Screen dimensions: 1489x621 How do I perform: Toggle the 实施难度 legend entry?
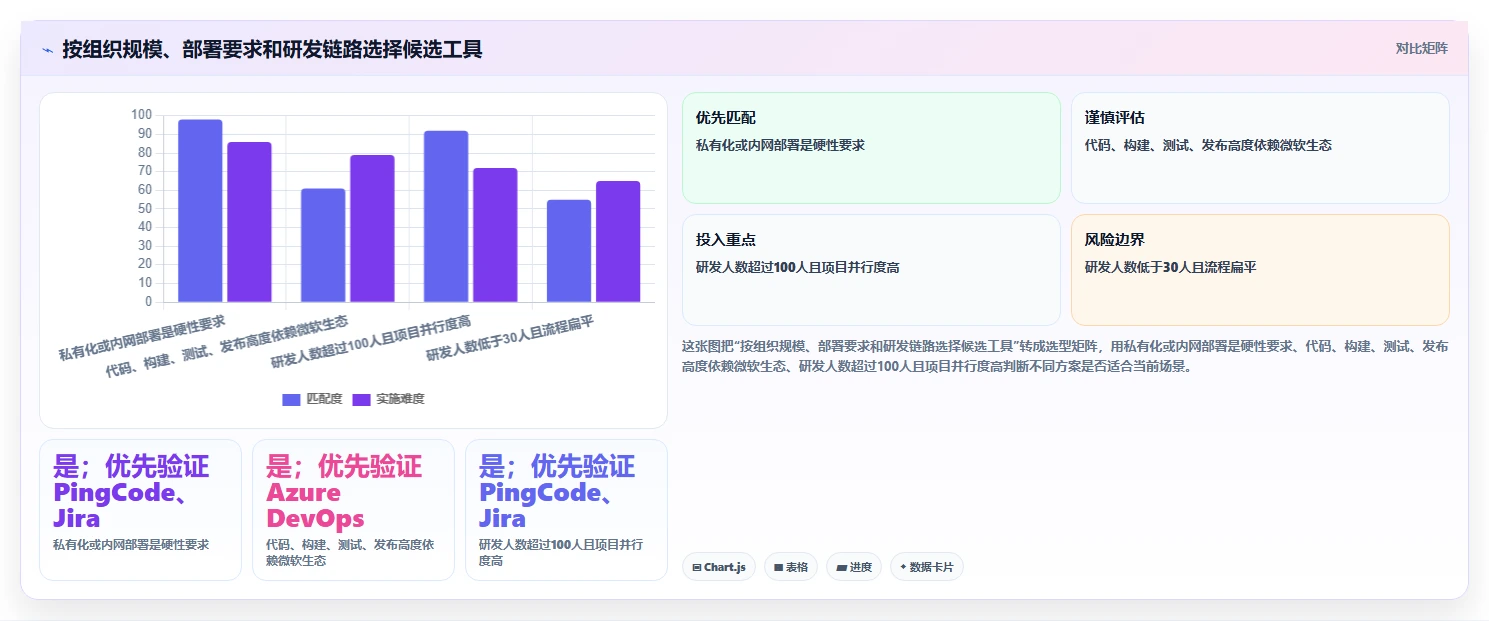click(x=388, y=399)
